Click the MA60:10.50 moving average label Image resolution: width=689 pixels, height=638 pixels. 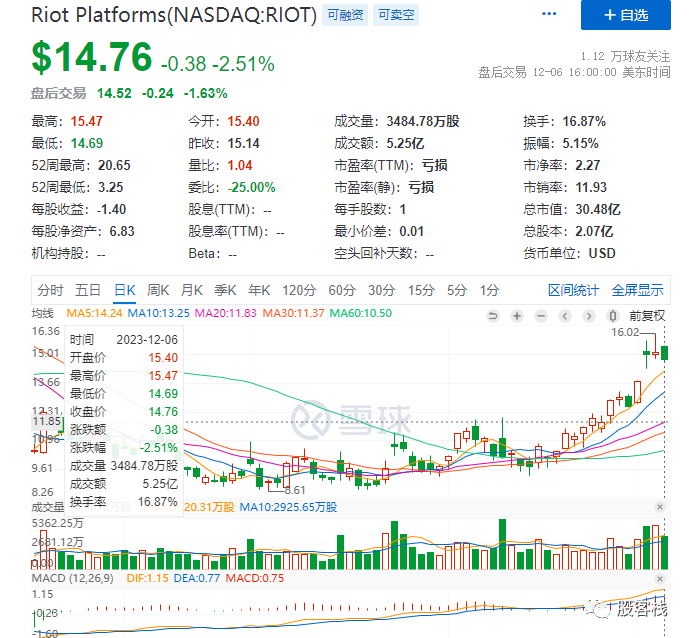361,313
